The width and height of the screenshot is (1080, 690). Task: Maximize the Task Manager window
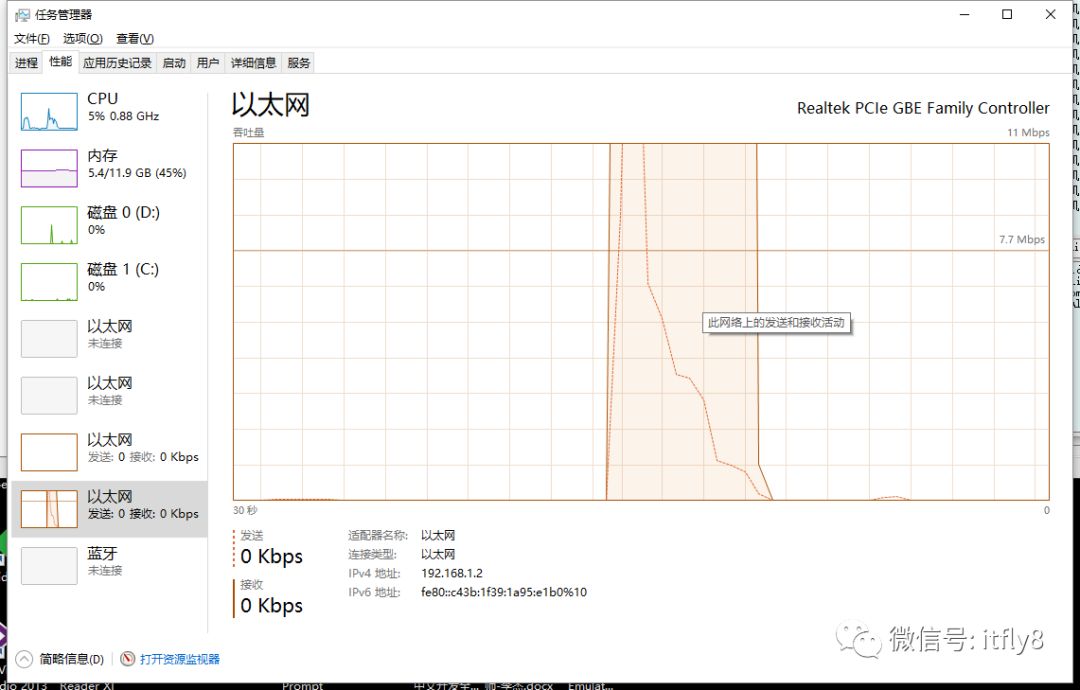pos(1007,14)
